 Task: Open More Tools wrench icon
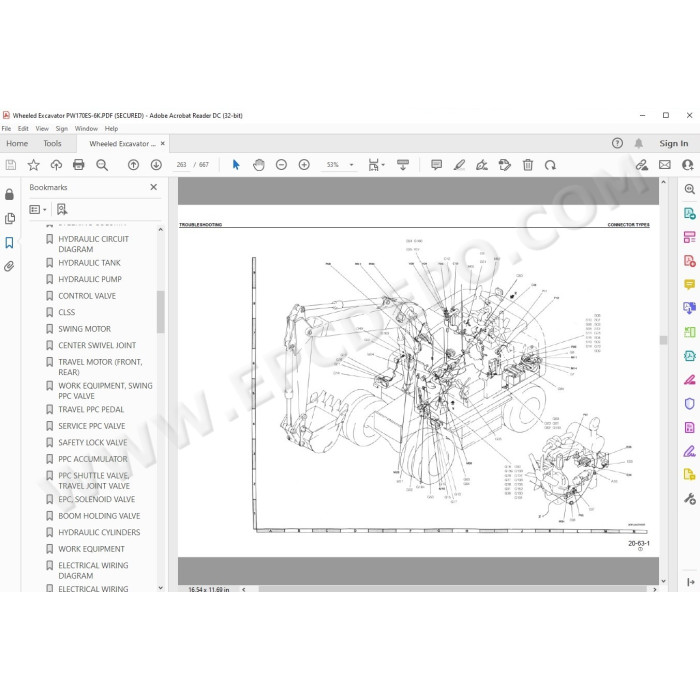point(689,499)
